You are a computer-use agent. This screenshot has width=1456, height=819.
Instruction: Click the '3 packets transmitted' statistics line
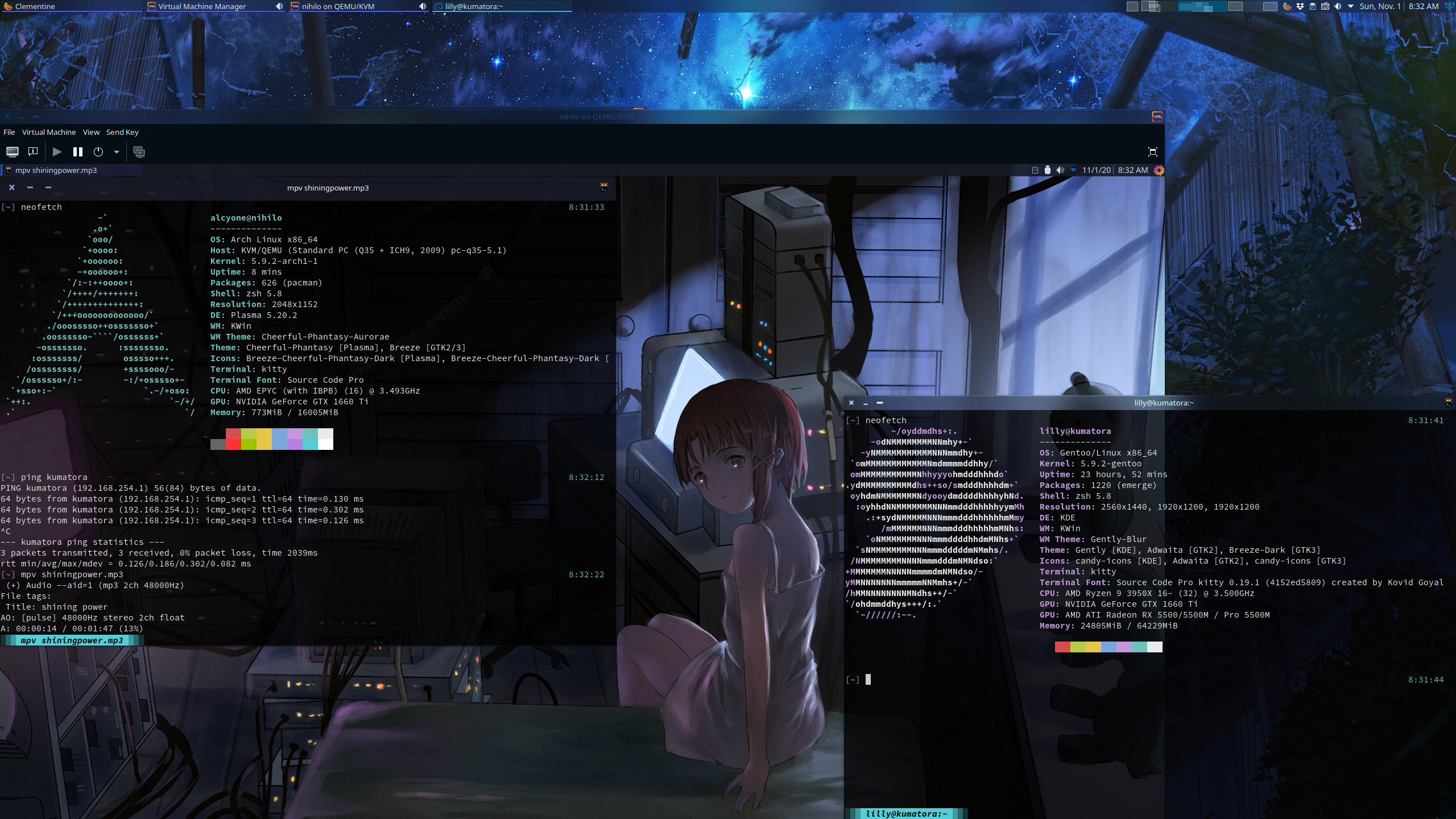coord(159,553)
